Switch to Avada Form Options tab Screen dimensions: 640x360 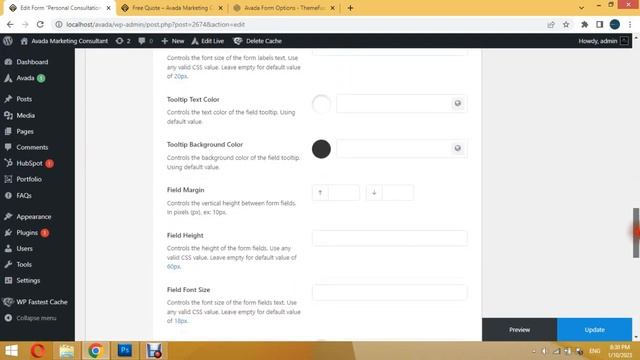click(x=284, y=8)
